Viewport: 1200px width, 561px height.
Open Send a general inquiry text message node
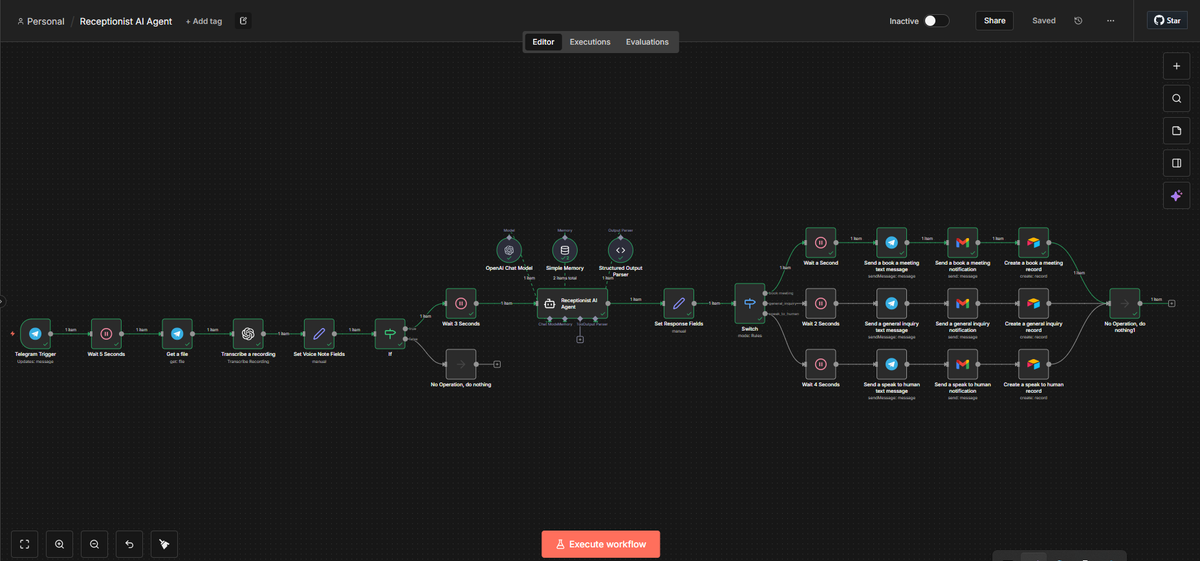(891, 303)
